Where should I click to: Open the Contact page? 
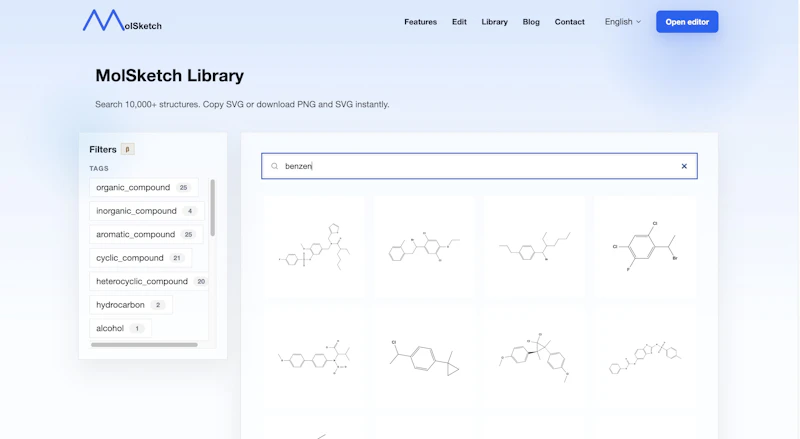[x=569, y=22]
